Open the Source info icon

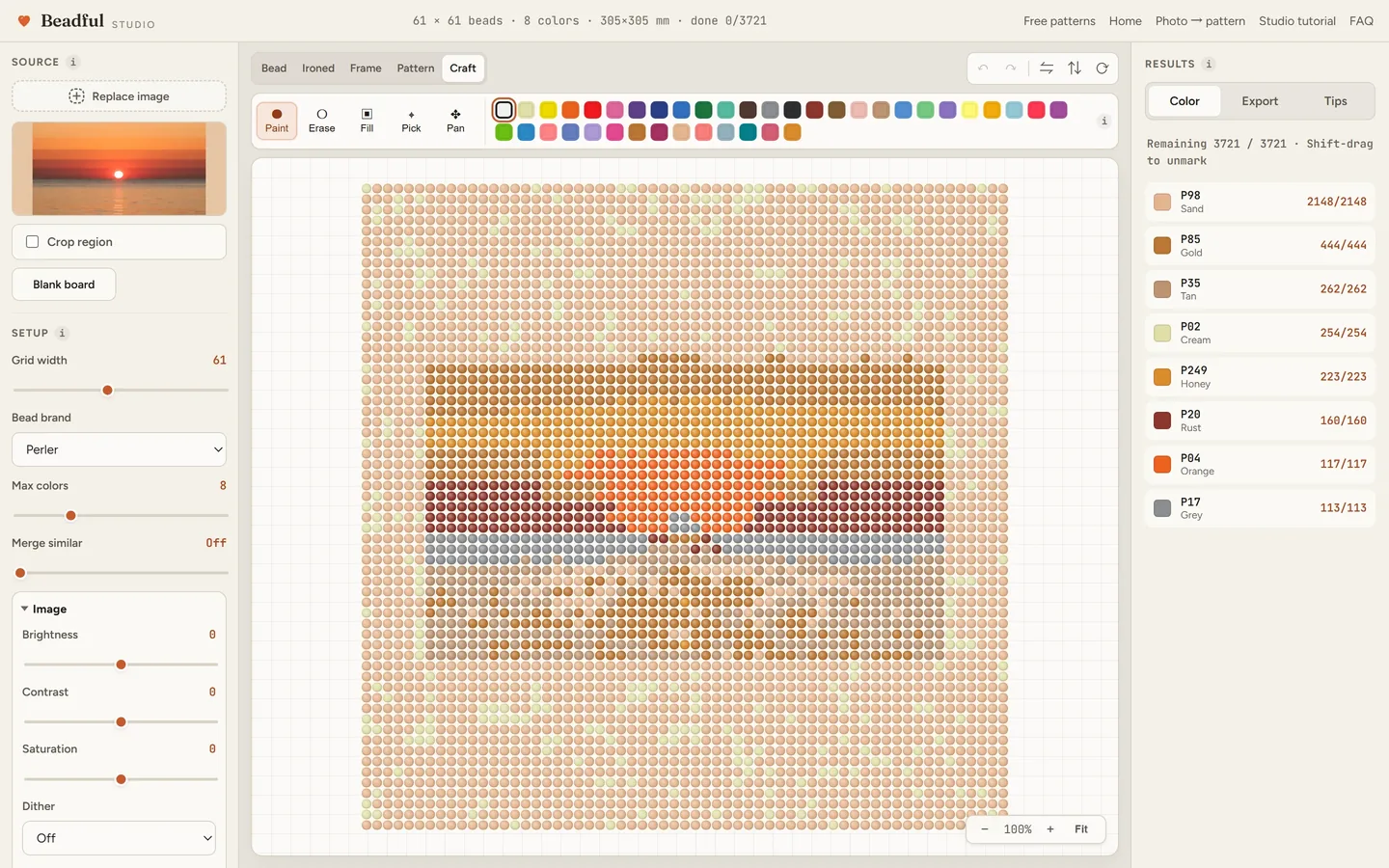click(73, 62)
